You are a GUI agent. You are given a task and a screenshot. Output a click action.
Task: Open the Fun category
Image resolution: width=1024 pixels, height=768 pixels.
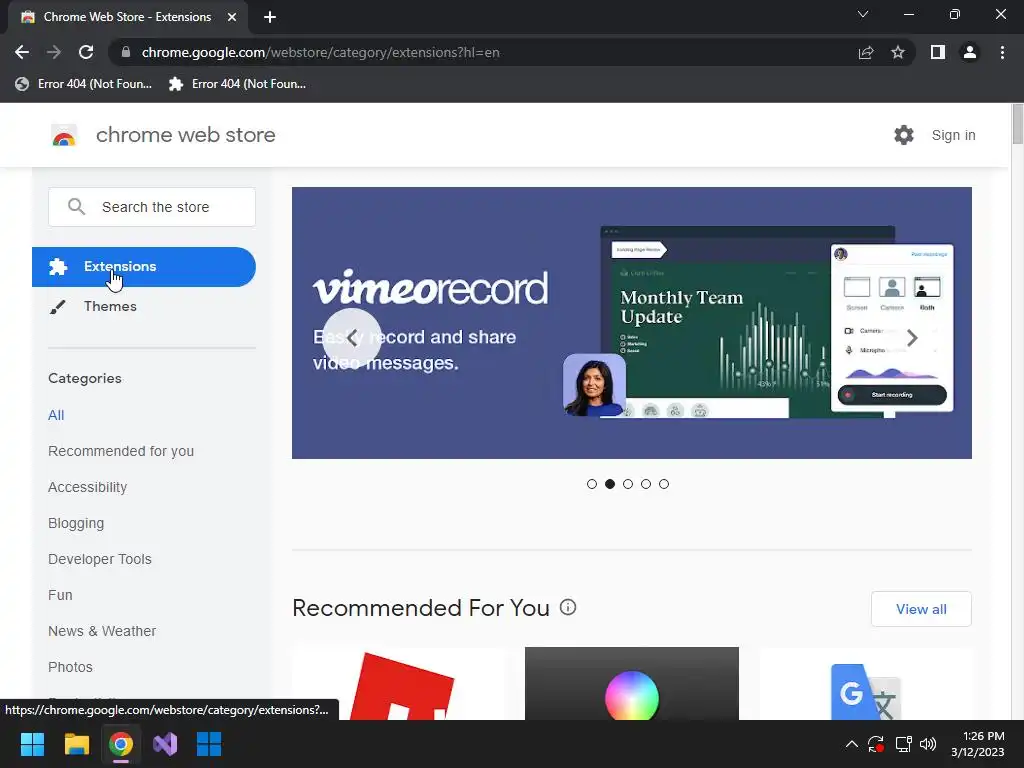60,595
